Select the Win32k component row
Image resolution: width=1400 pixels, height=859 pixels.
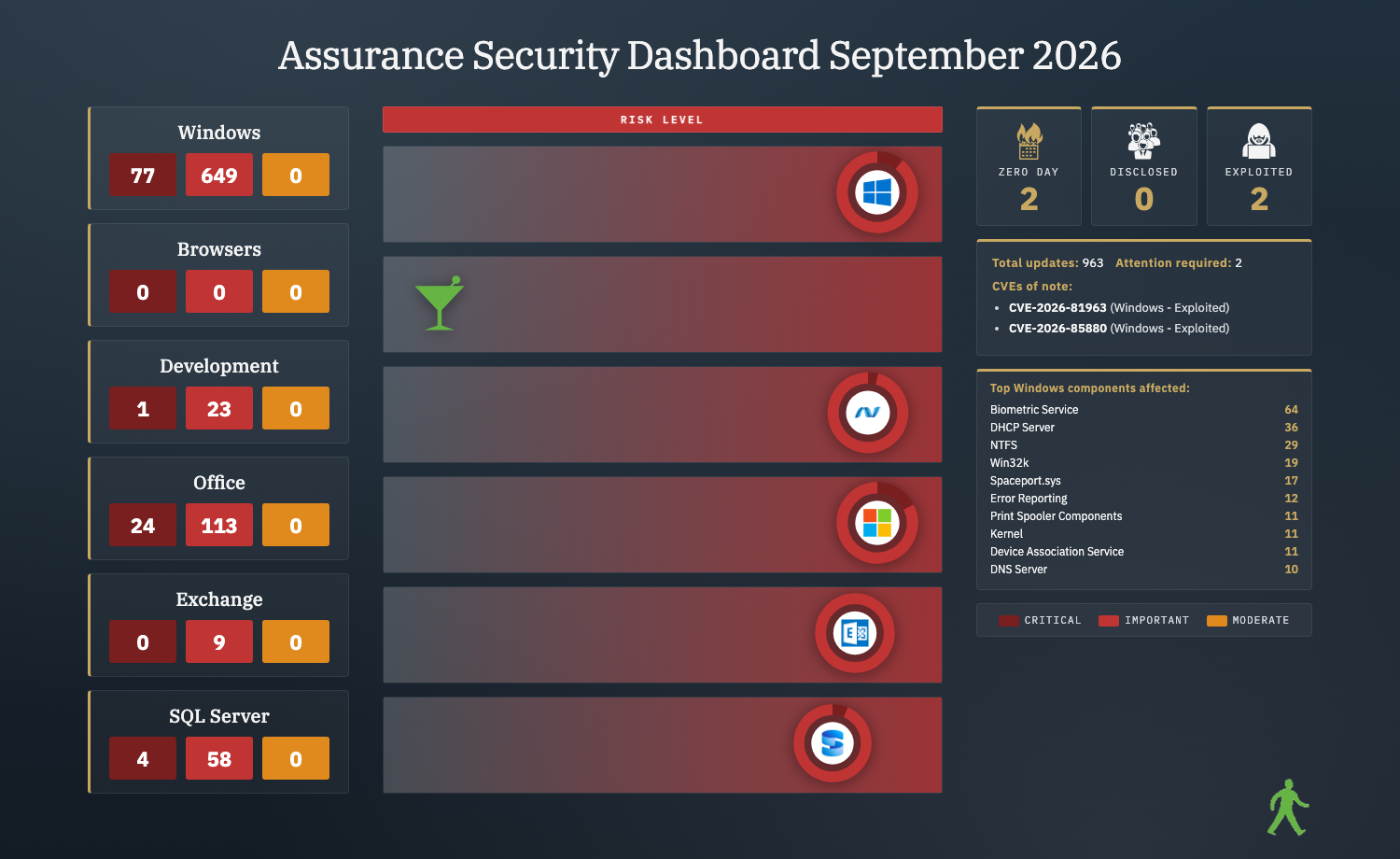pyautogui.click(x=1144, y=462)
